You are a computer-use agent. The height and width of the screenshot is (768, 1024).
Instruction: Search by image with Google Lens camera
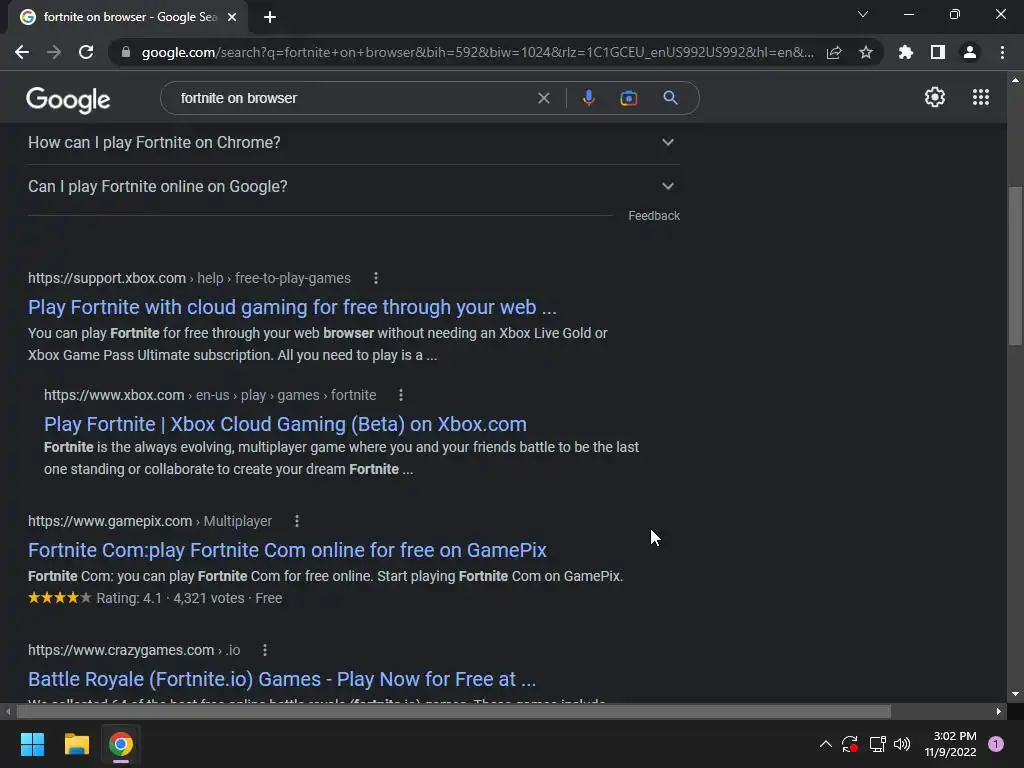pyautogui.click(x=628, y=98)
